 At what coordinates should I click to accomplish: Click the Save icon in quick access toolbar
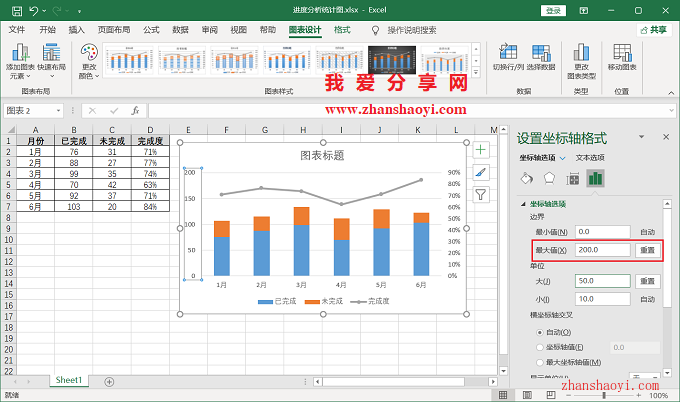click(x=16, y=10)
